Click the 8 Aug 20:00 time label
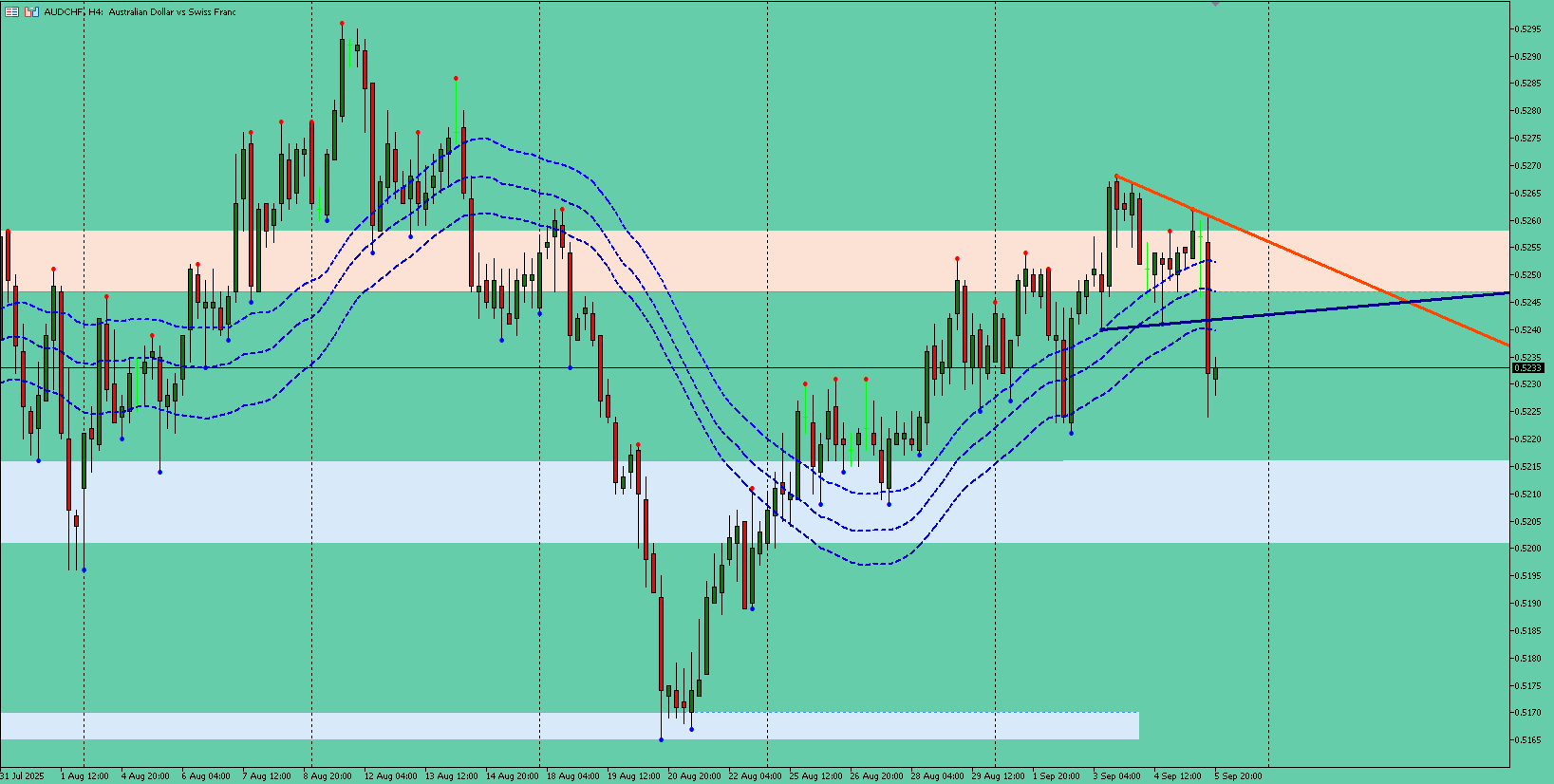1554x784 pixels. pyautogui.click(x=328, y=776)
